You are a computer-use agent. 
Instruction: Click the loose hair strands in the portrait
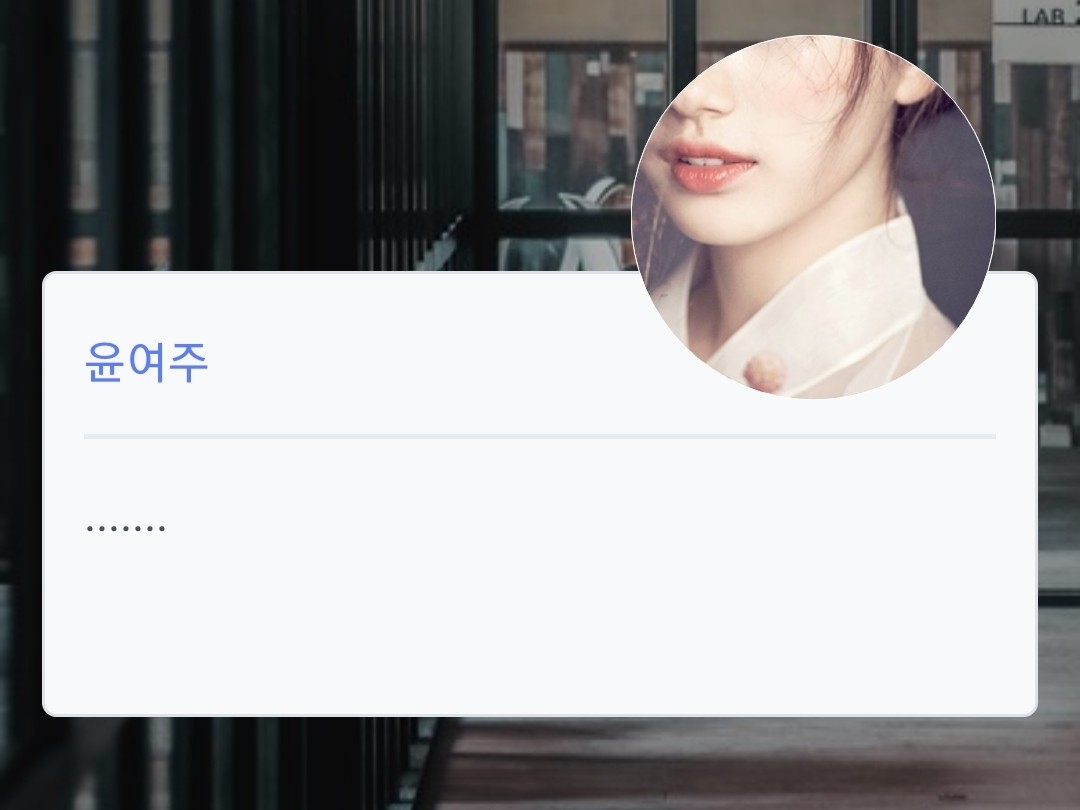pos(842,96)
